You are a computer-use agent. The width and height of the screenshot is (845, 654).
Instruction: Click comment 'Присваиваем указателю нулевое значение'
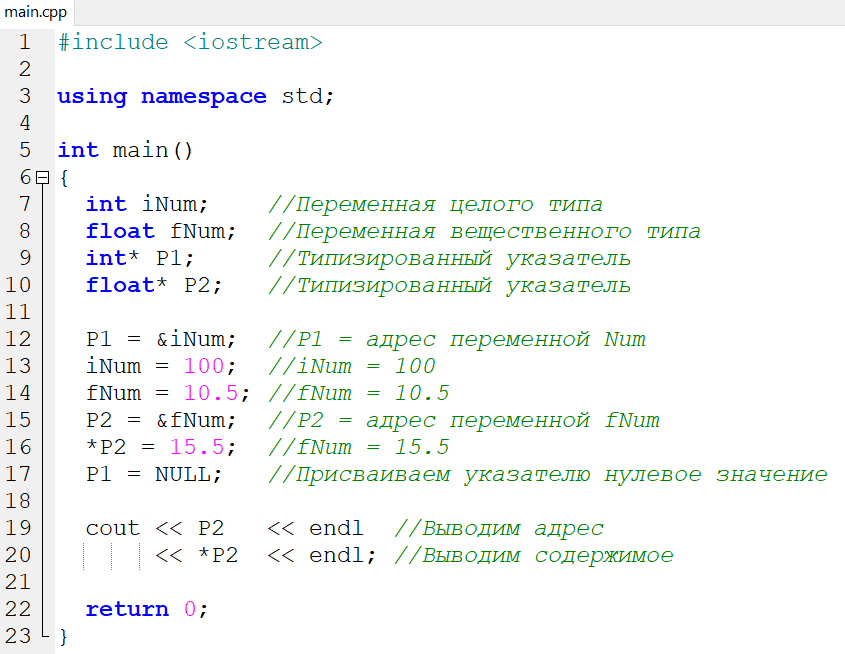click(548, 475)
